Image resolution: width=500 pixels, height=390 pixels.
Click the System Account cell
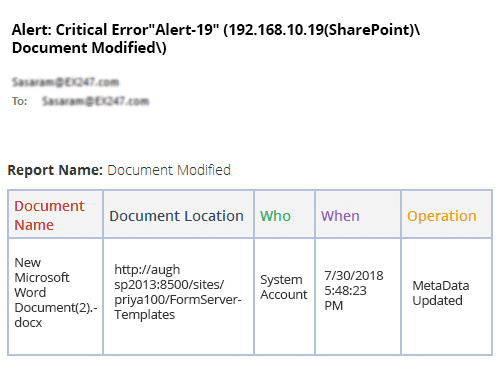point(284,287)
